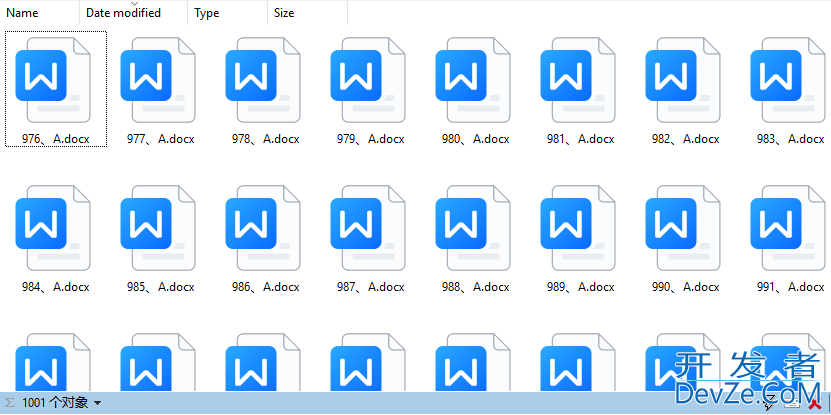Choose the 984、A.docx file icon
The height and width of the screenshot is (415, 831).
(x=53, y=228)
